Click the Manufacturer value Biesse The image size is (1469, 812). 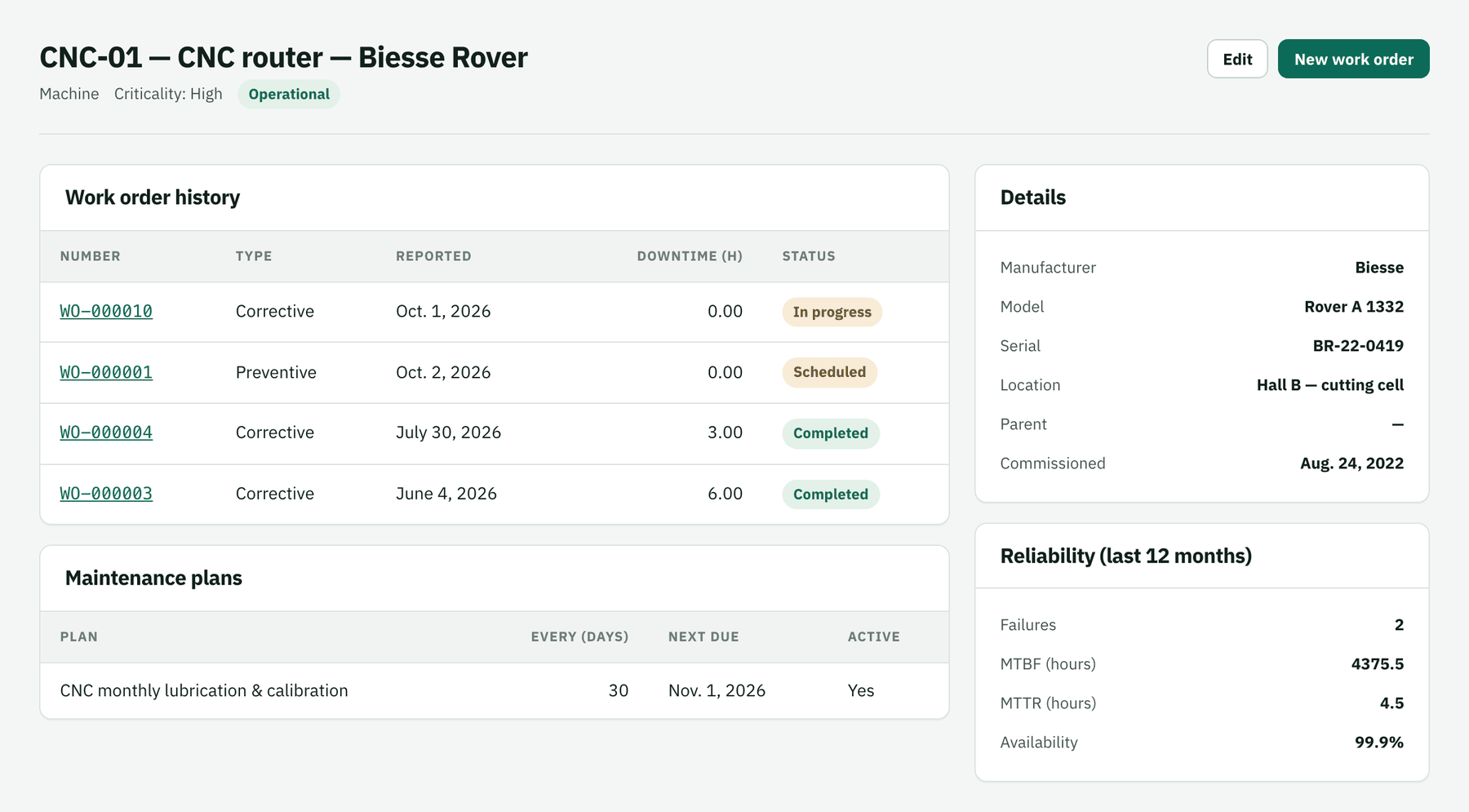[1379, 268]
